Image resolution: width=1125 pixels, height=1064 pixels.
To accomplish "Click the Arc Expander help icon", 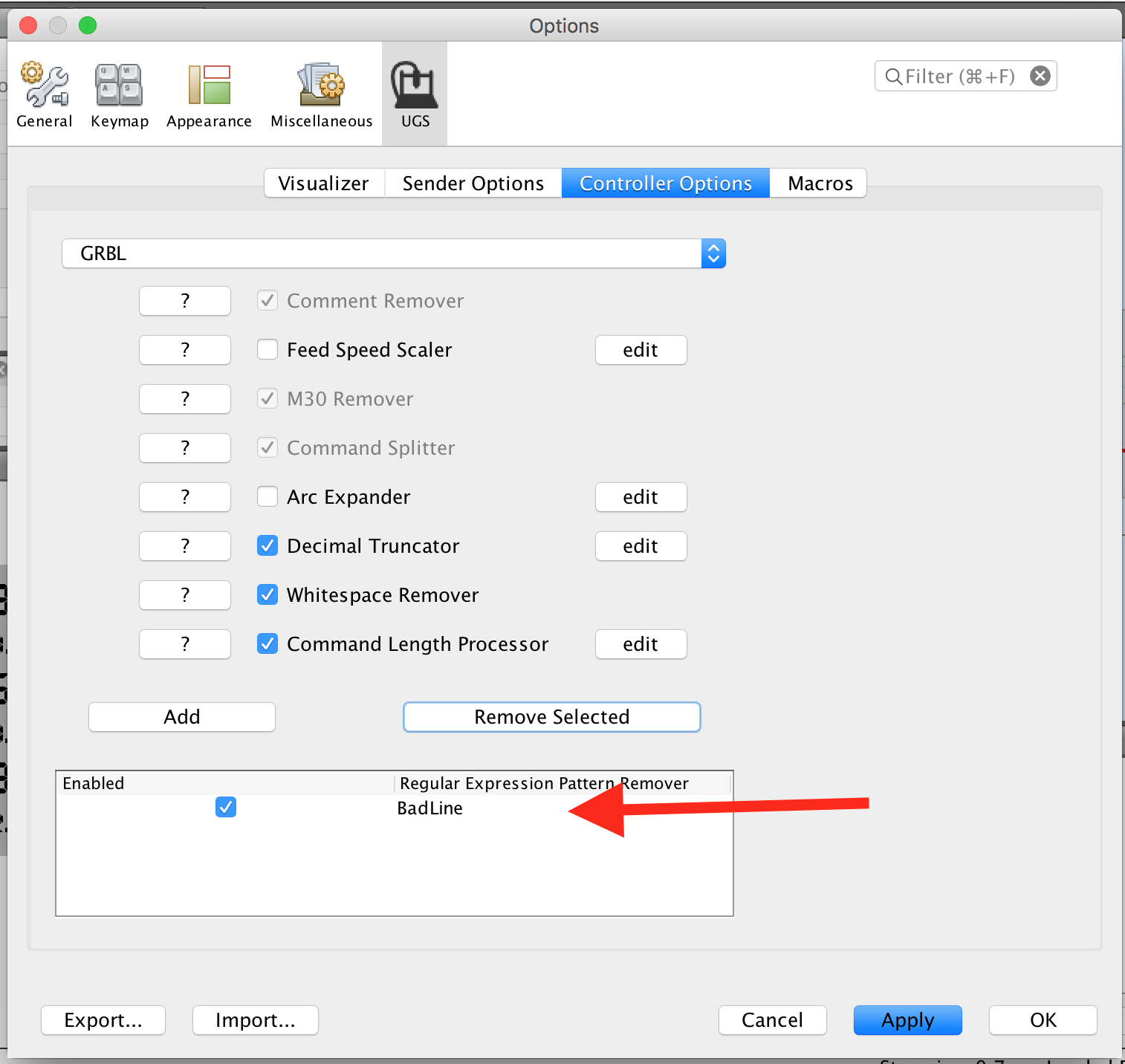I will [x=184, y=496].
